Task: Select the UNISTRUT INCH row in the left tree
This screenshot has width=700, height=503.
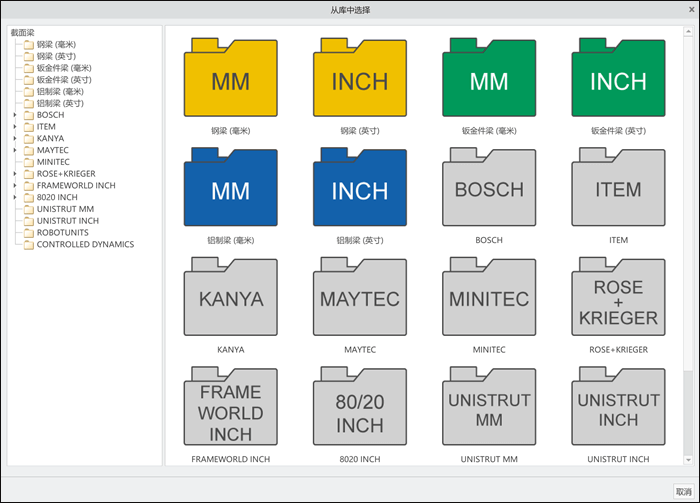Action: pos(62,221)
